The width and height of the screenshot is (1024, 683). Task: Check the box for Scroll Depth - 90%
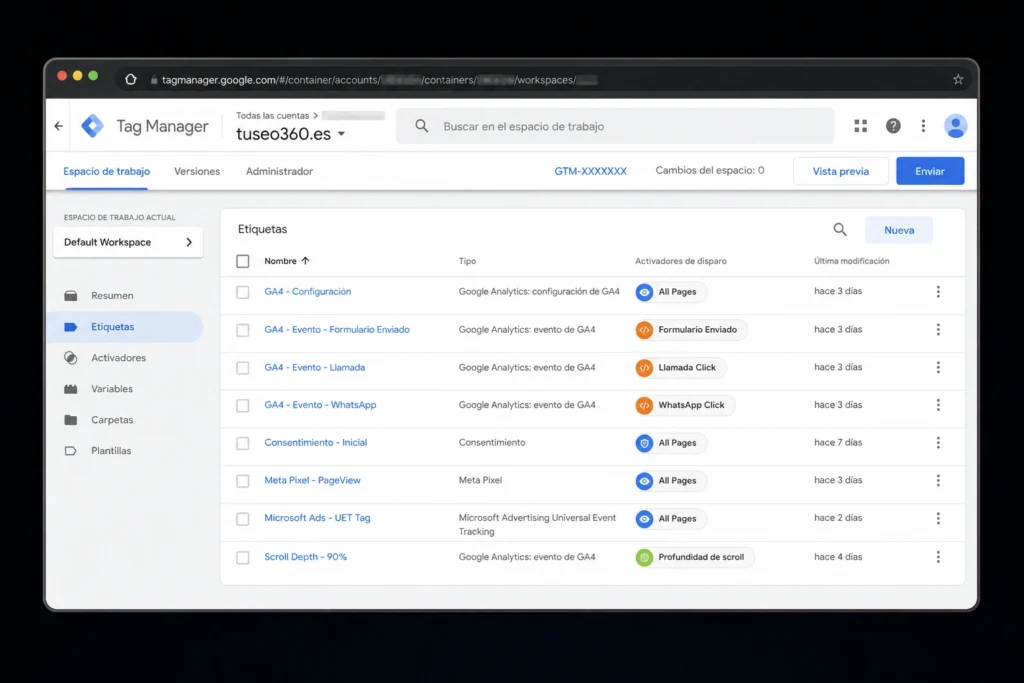243,558
